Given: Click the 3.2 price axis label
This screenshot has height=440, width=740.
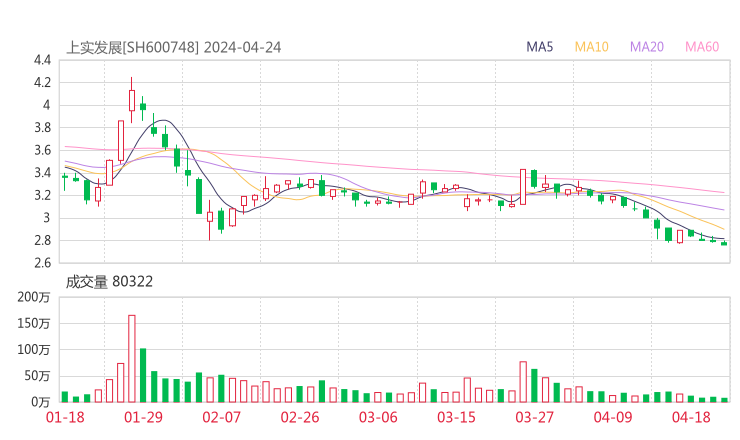Looking at the screenshot, I should click(x=42, y=195).
